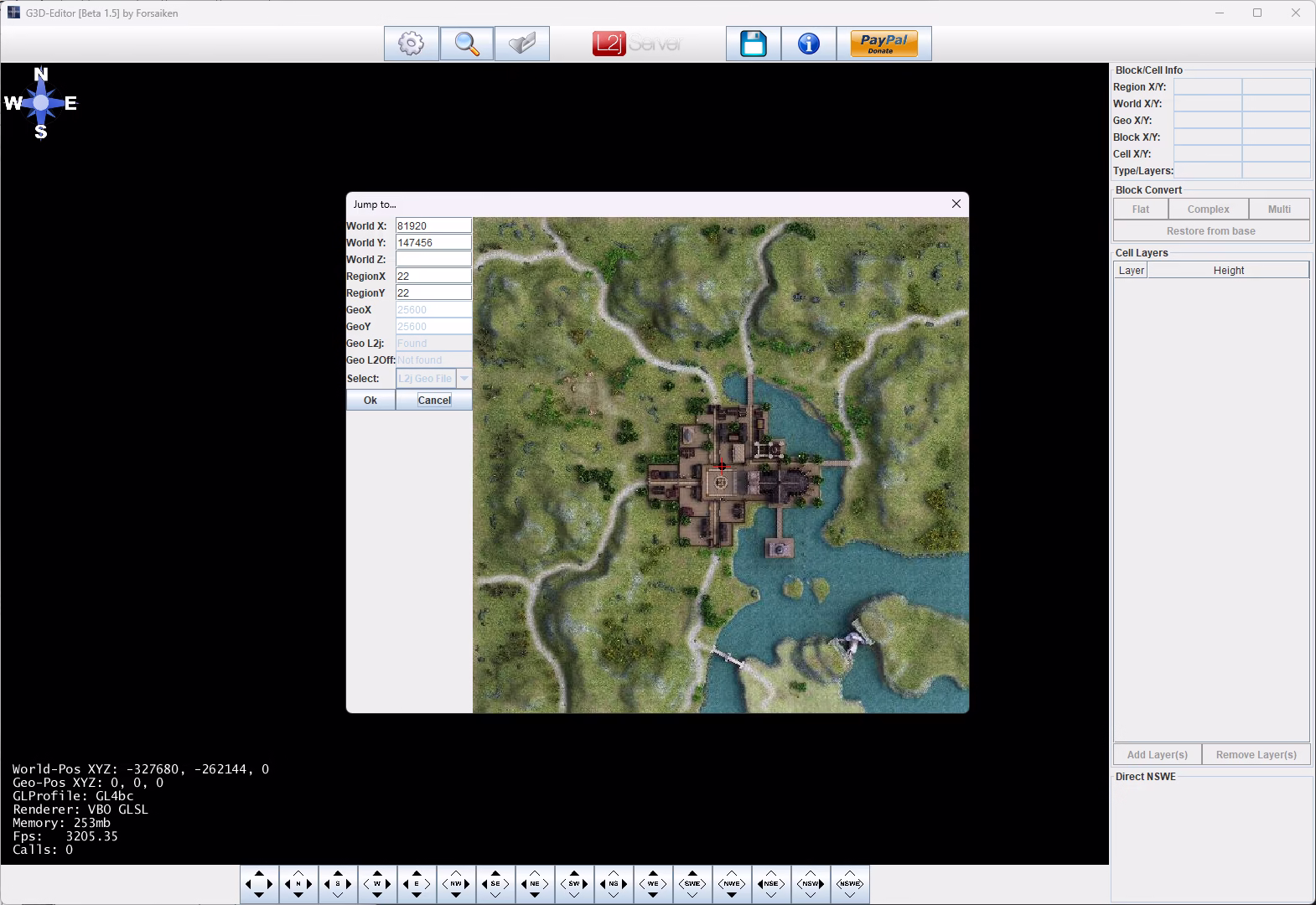This screenshot has height=905, width=1316.
Task: Click the compass rose in the viewport
Action: pos(41,103)
